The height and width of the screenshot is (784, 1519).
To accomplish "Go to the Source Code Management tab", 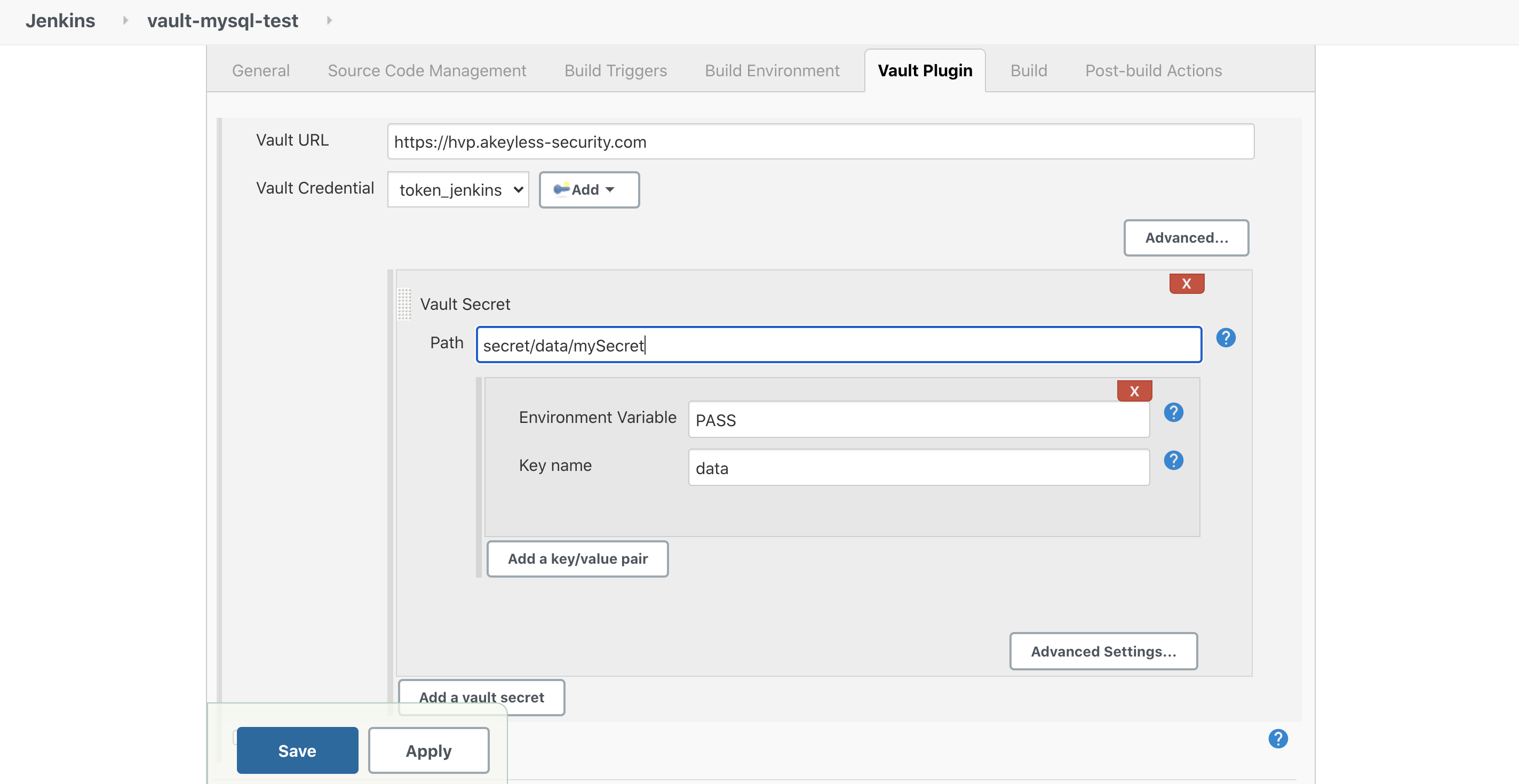I will click(426, 71).
